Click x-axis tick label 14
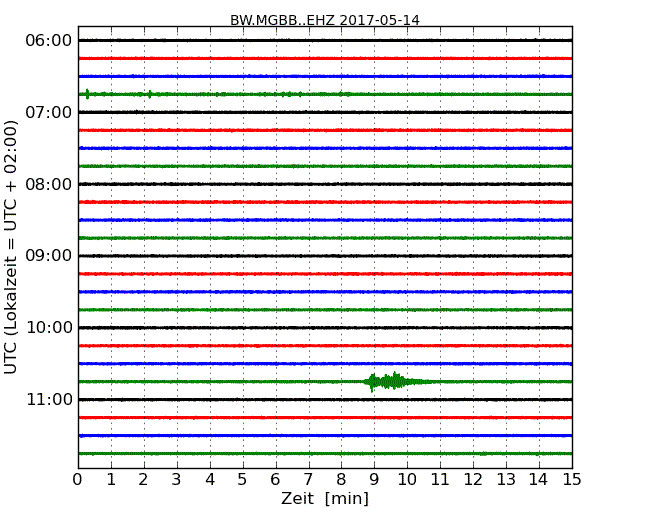 (538, 480)
